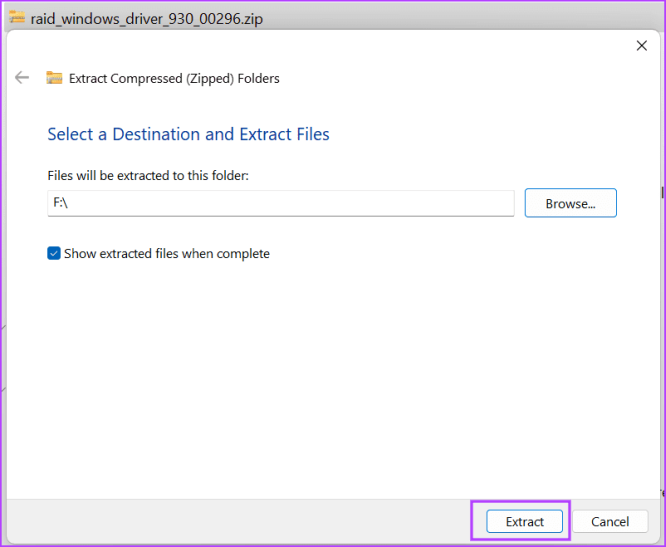Click the "Select a Destination and Extract Files" heading
The image size is (666, 547).
pos(188,134)
